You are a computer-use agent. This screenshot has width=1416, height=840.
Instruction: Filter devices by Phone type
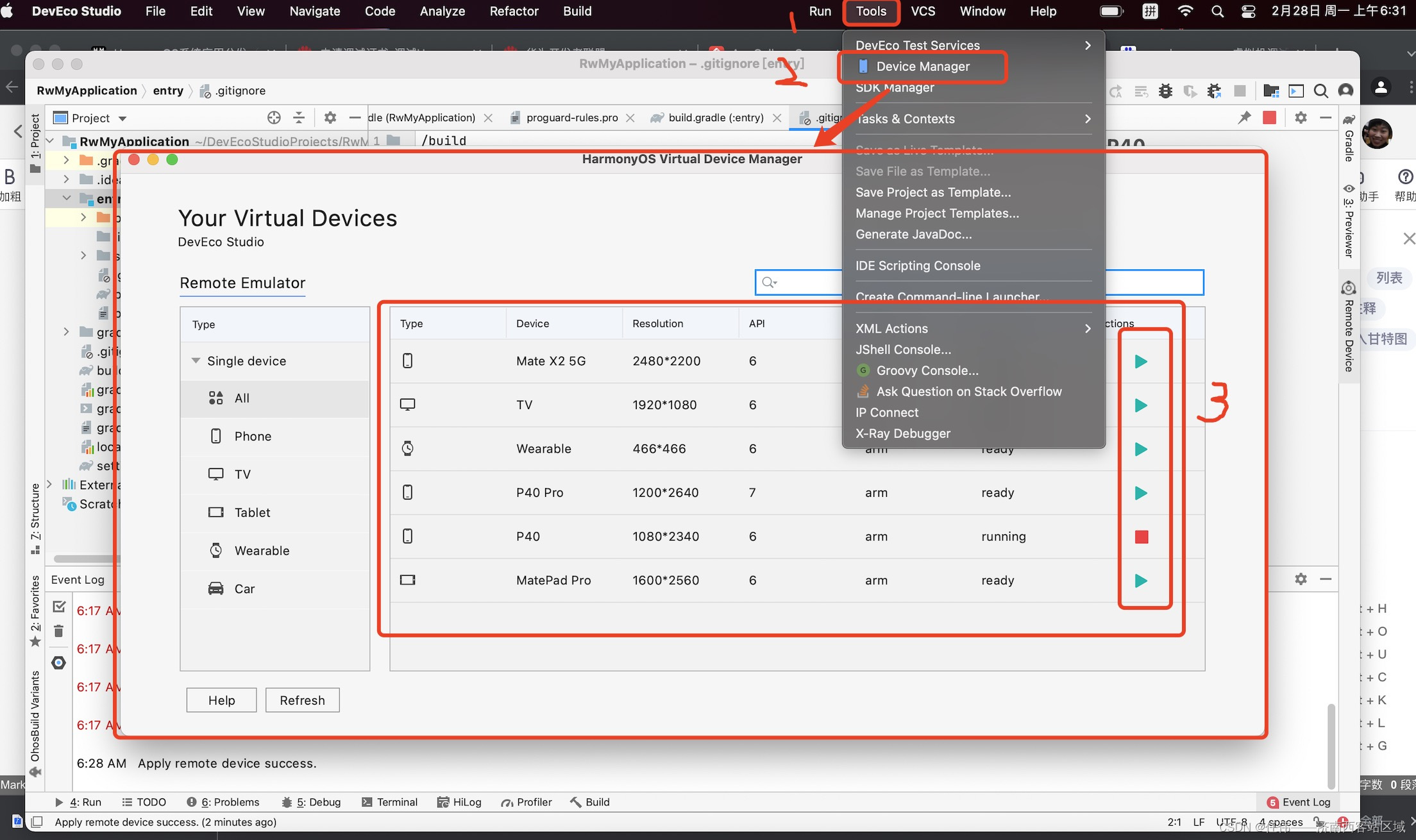click(275, 436)
